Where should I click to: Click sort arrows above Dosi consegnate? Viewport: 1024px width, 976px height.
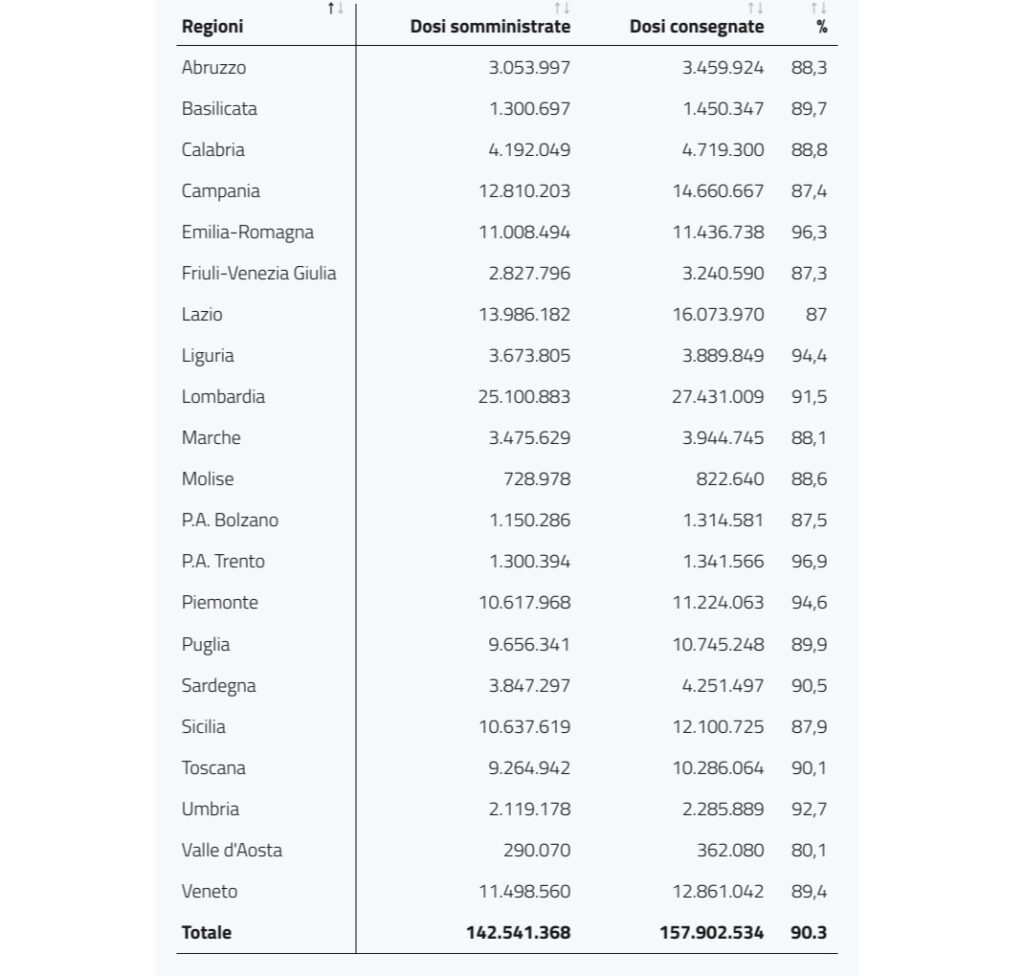click(755, 8)
